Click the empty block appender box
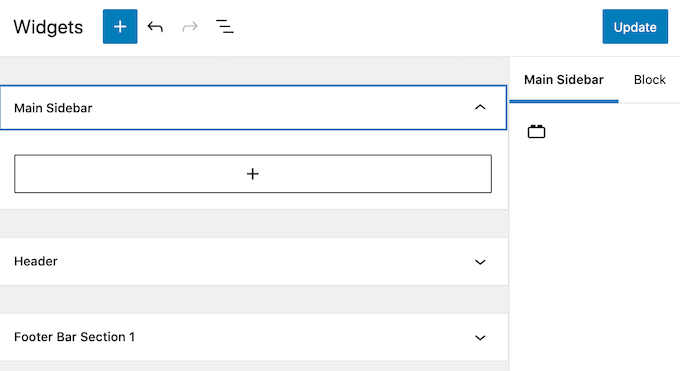Image resolution: width=680 pixels, height=371 pixels. coord(253,174)
